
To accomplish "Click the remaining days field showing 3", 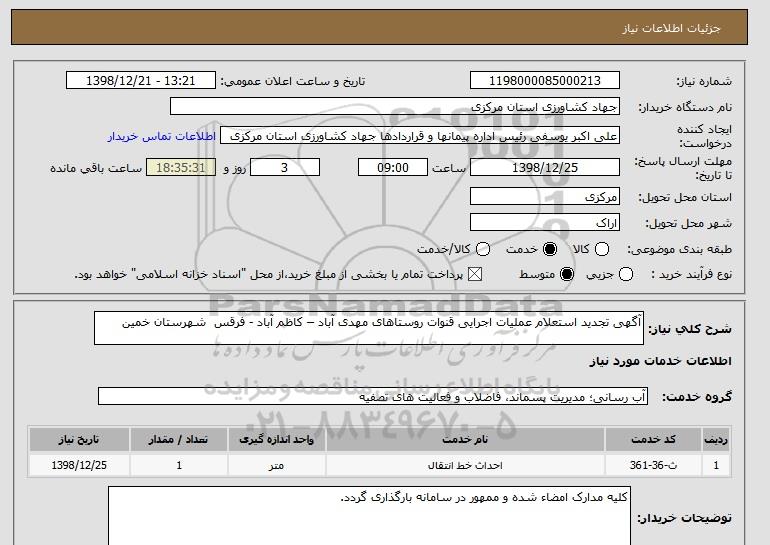I will pyautogui.click(x=285, y=167).
